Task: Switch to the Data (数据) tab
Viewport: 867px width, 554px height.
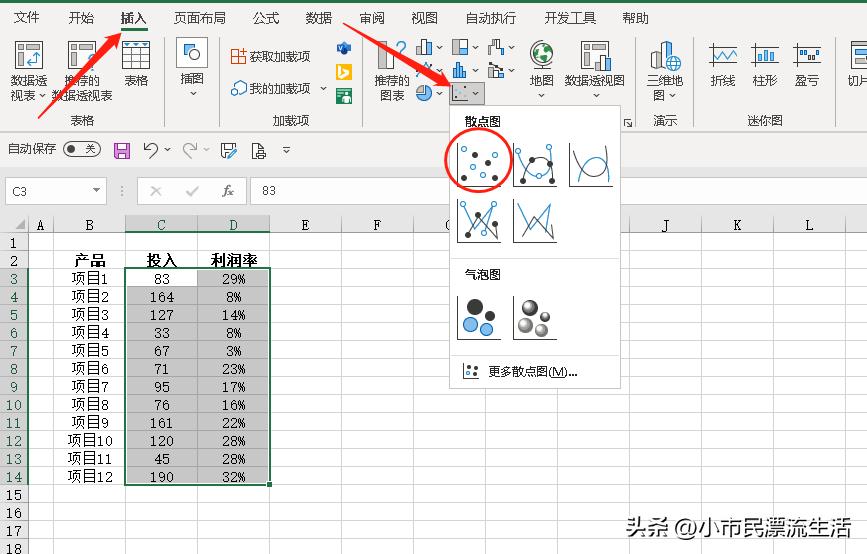Action: point(319,18)
